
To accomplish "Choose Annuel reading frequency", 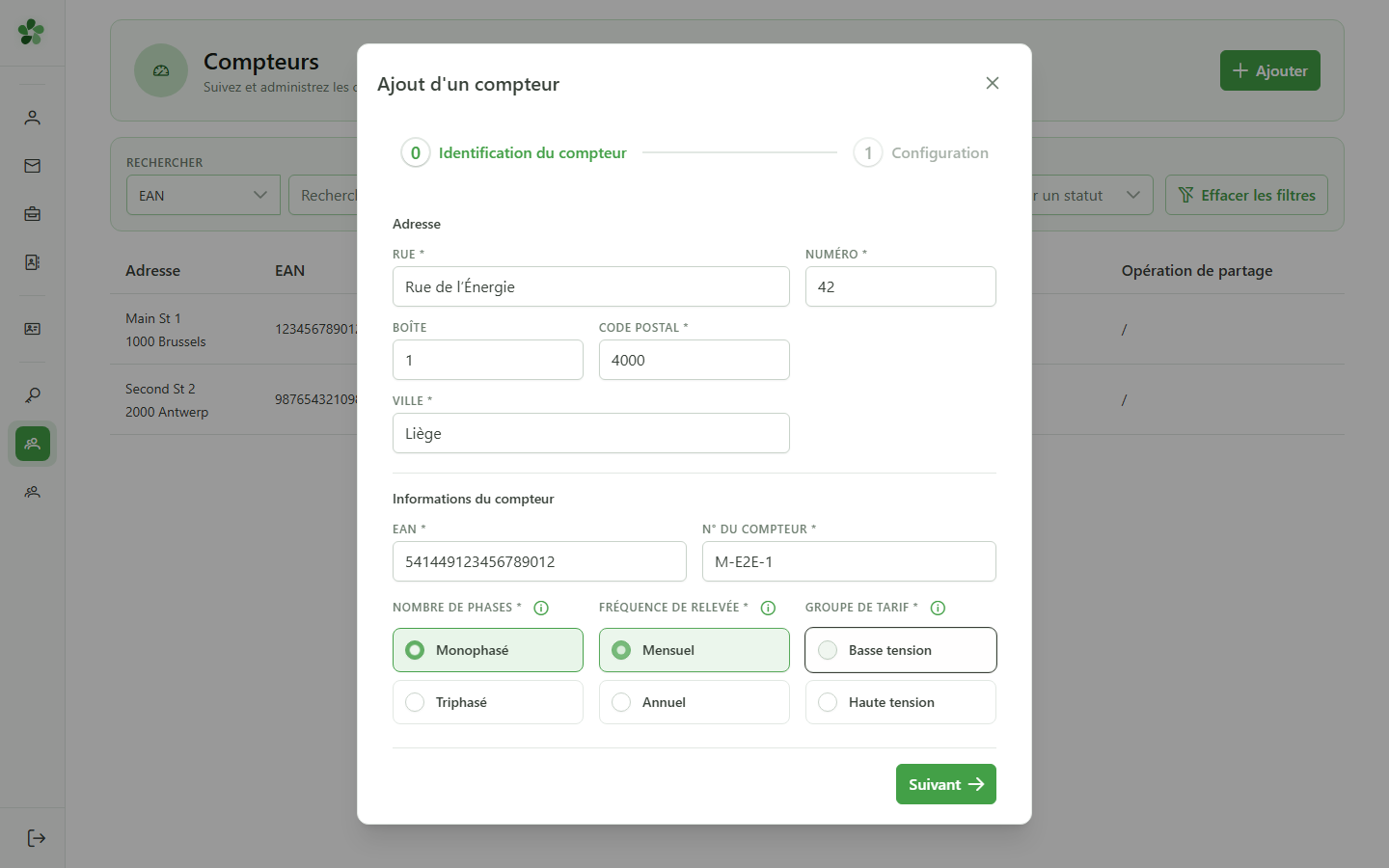I will point(694,702).
